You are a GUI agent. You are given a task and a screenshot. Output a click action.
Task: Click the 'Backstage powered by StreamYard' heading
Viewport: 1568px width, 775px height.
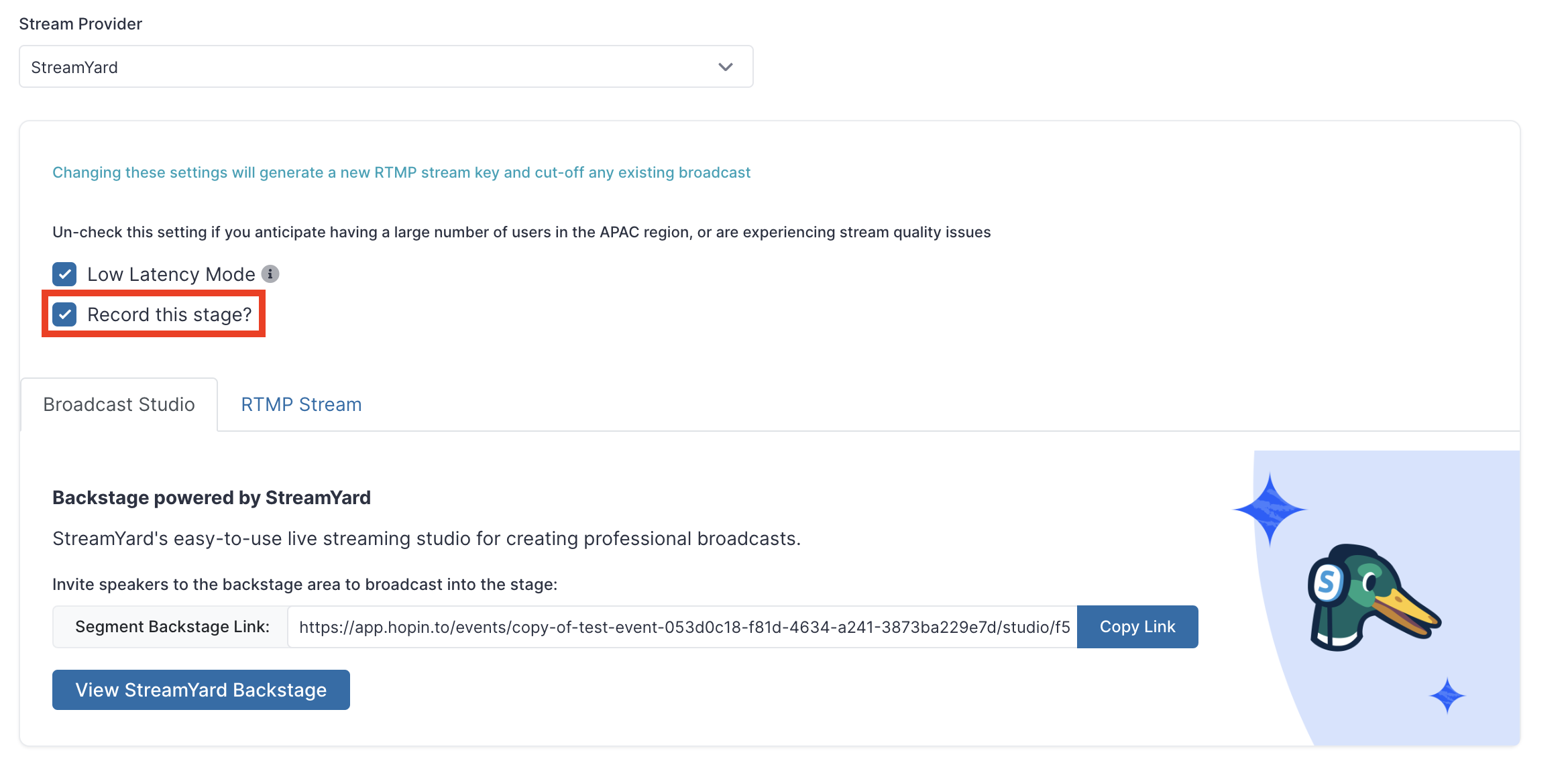211,497
